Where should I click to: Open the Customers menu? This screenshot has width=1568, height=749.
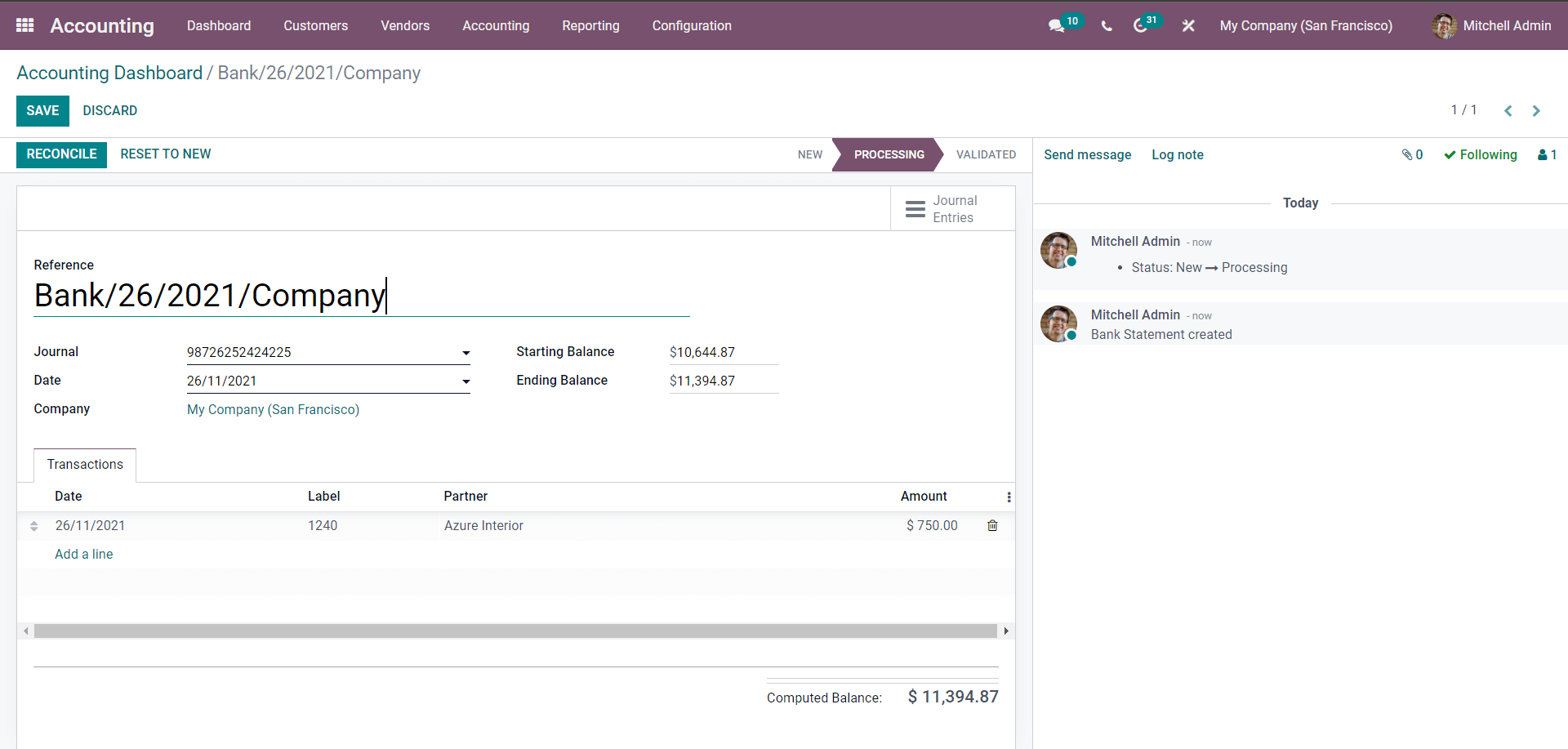tap(316, 26)
